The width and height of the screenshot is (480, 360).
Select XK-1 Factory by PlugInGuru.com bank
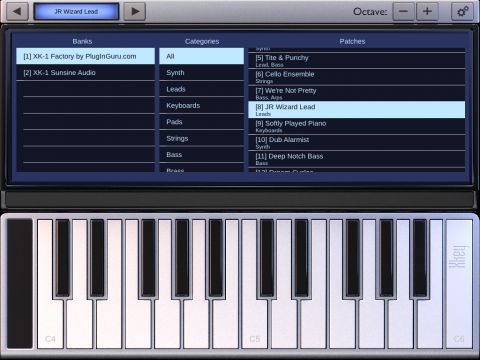click(86, 56)
